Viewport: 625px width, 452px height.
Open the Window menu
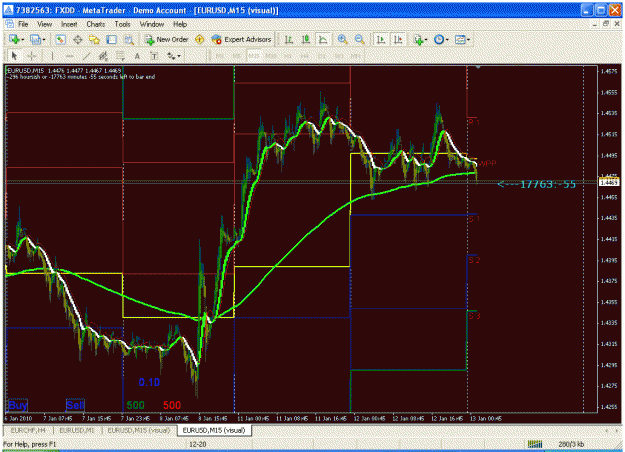(152, 24)
